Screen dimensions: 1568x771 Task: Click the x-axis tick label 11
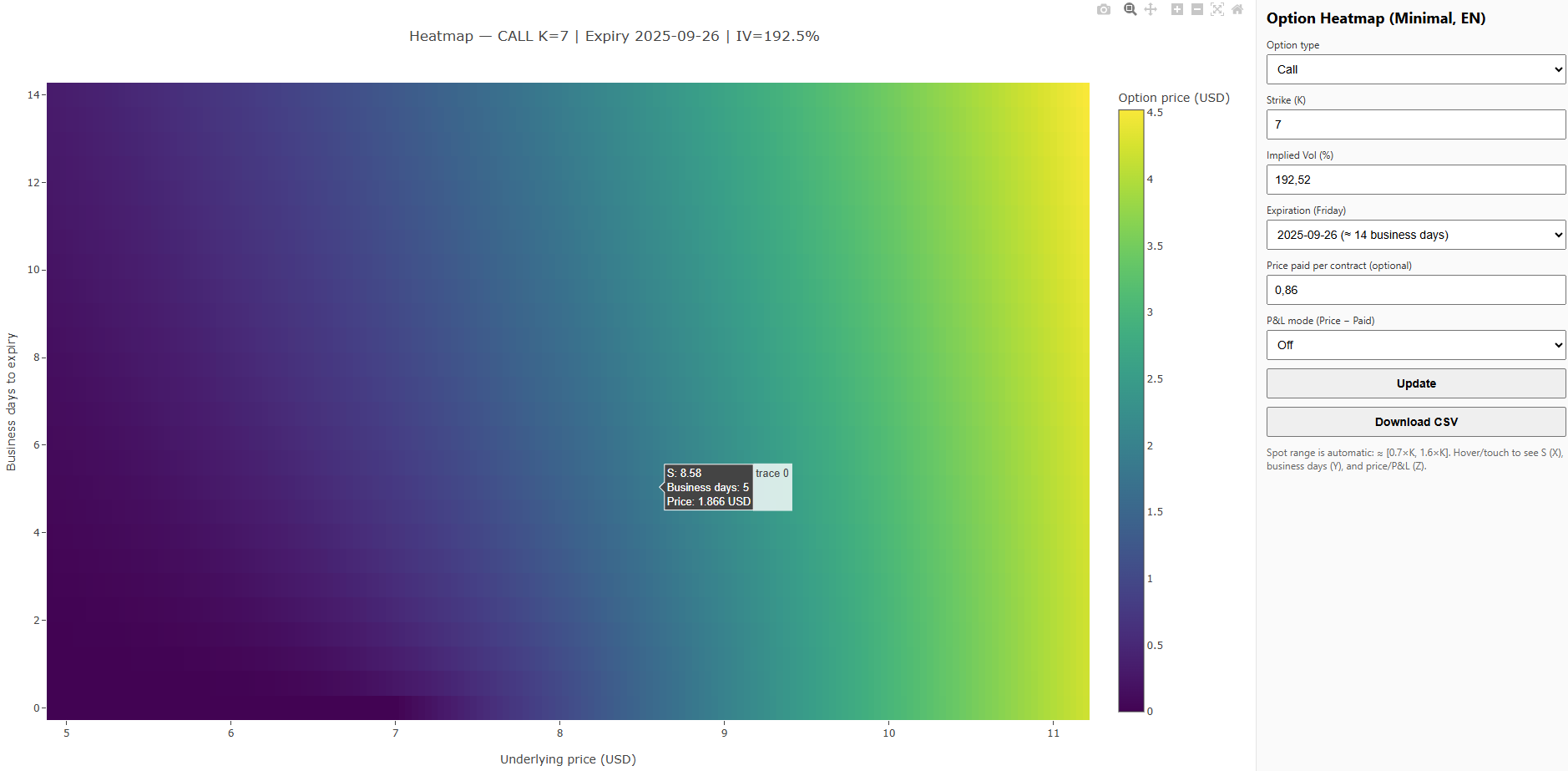[x=1054, y=733]
